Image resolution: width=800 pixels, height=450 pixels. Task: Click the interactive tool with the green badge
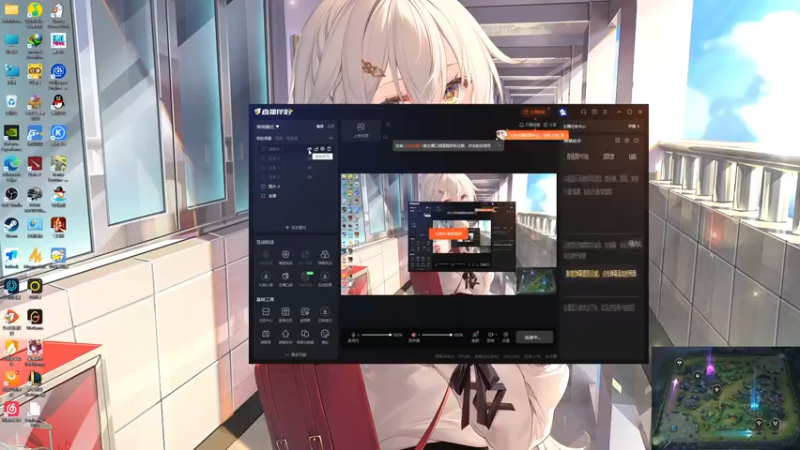pyautogui.click(x=305, y=279)
